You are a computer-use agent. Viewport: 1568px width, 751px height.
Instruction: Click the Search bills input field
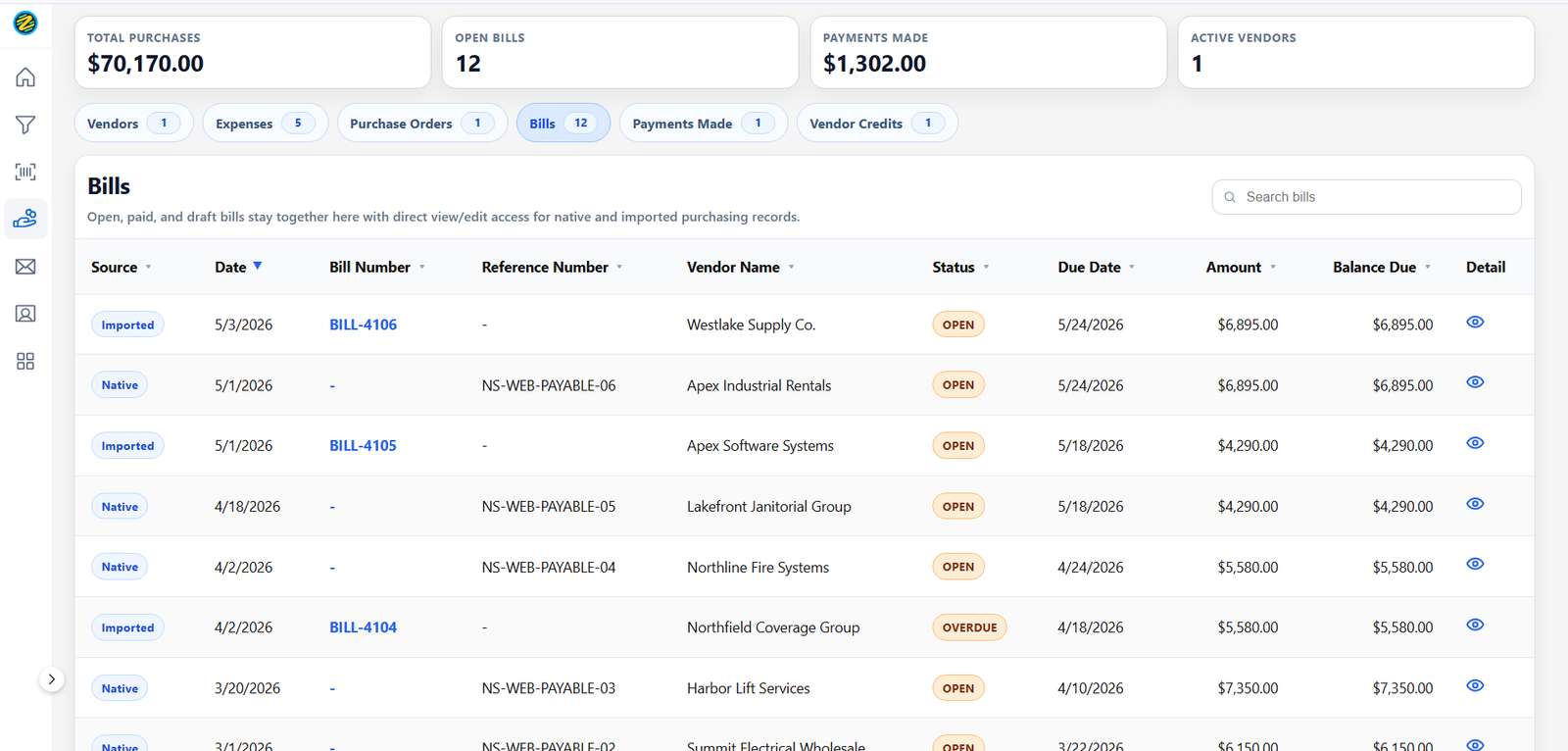click(x=1366, y=197)
